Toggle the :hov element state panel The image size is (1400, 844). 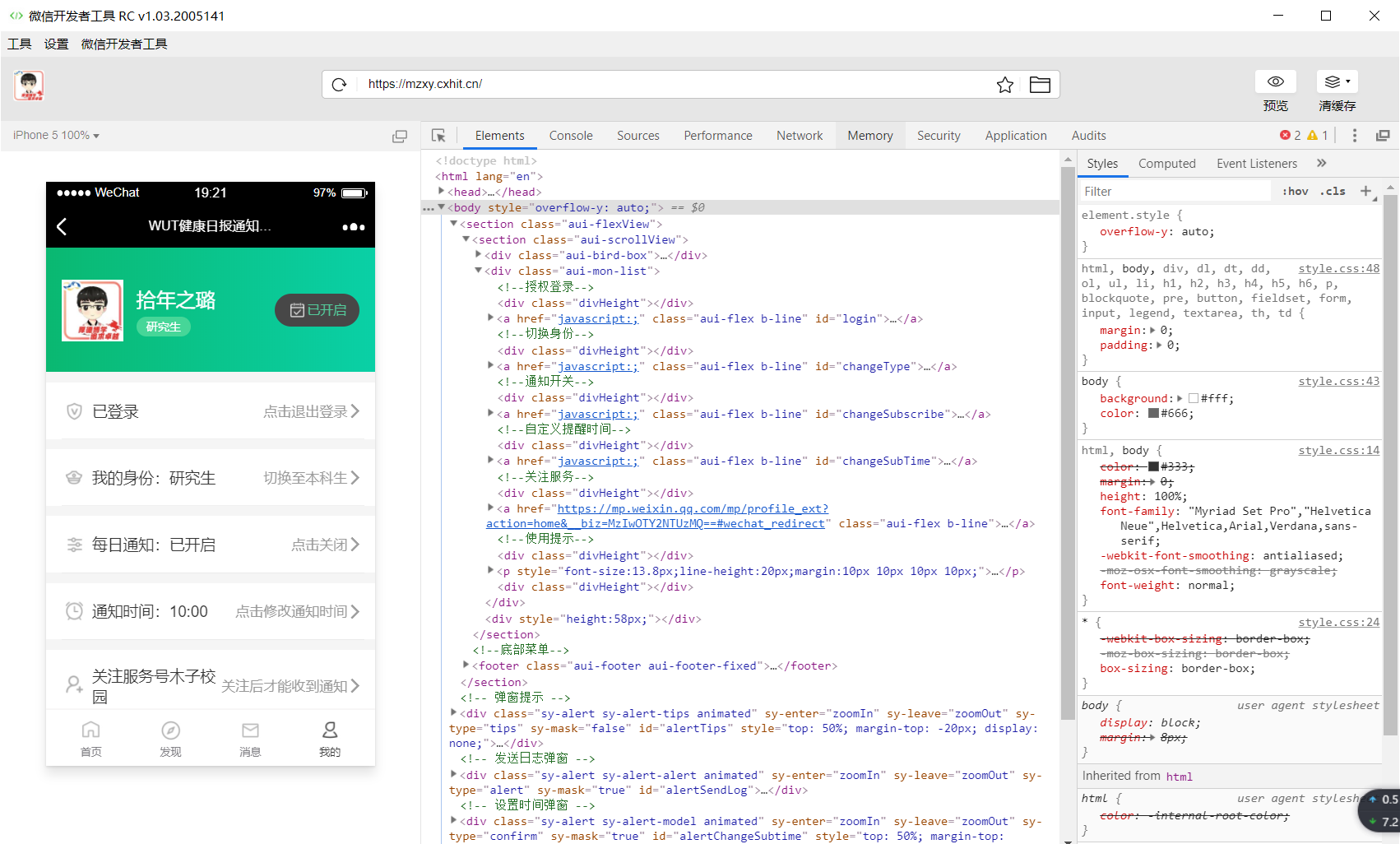click(1295, 191)
